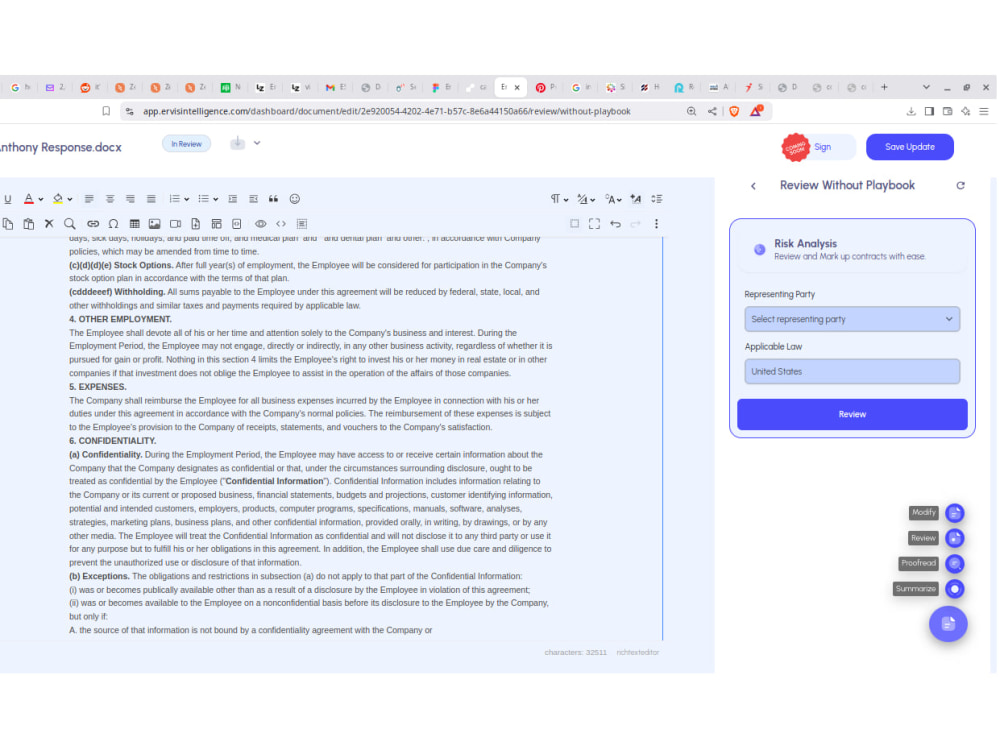The height and width of the screenshot is (750, 1000).
Task: Click the browser address bar URL
Action: tap(386, 112)
